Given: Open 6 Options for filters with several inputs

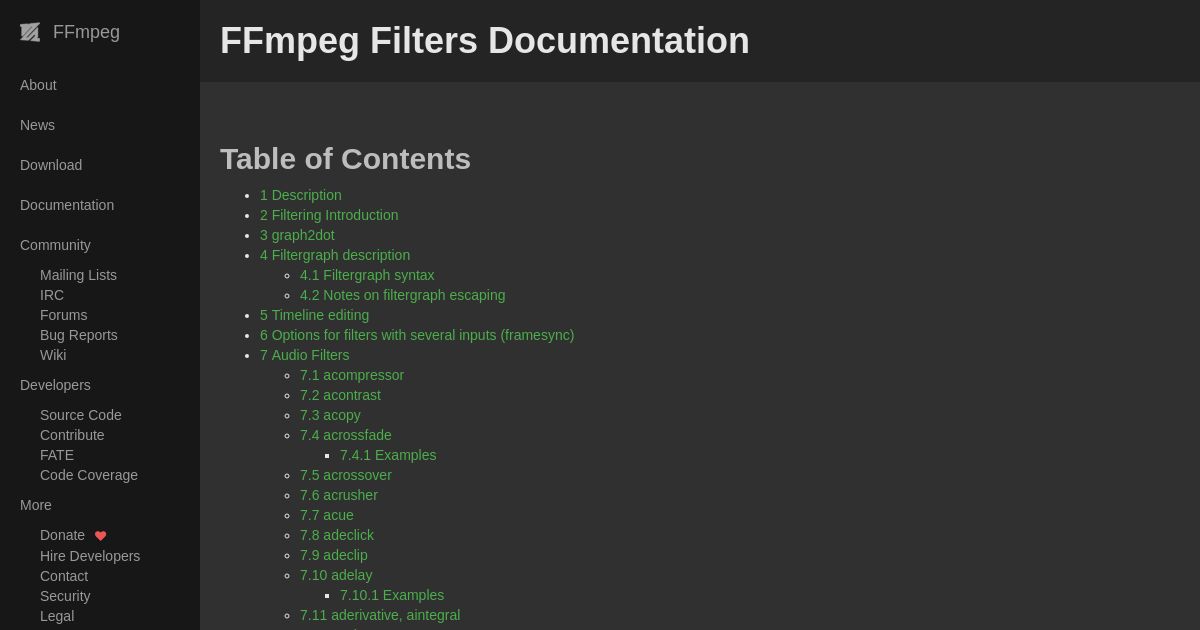Looking at the screenshot, I should pyautogui.click(x=417, y=335).
